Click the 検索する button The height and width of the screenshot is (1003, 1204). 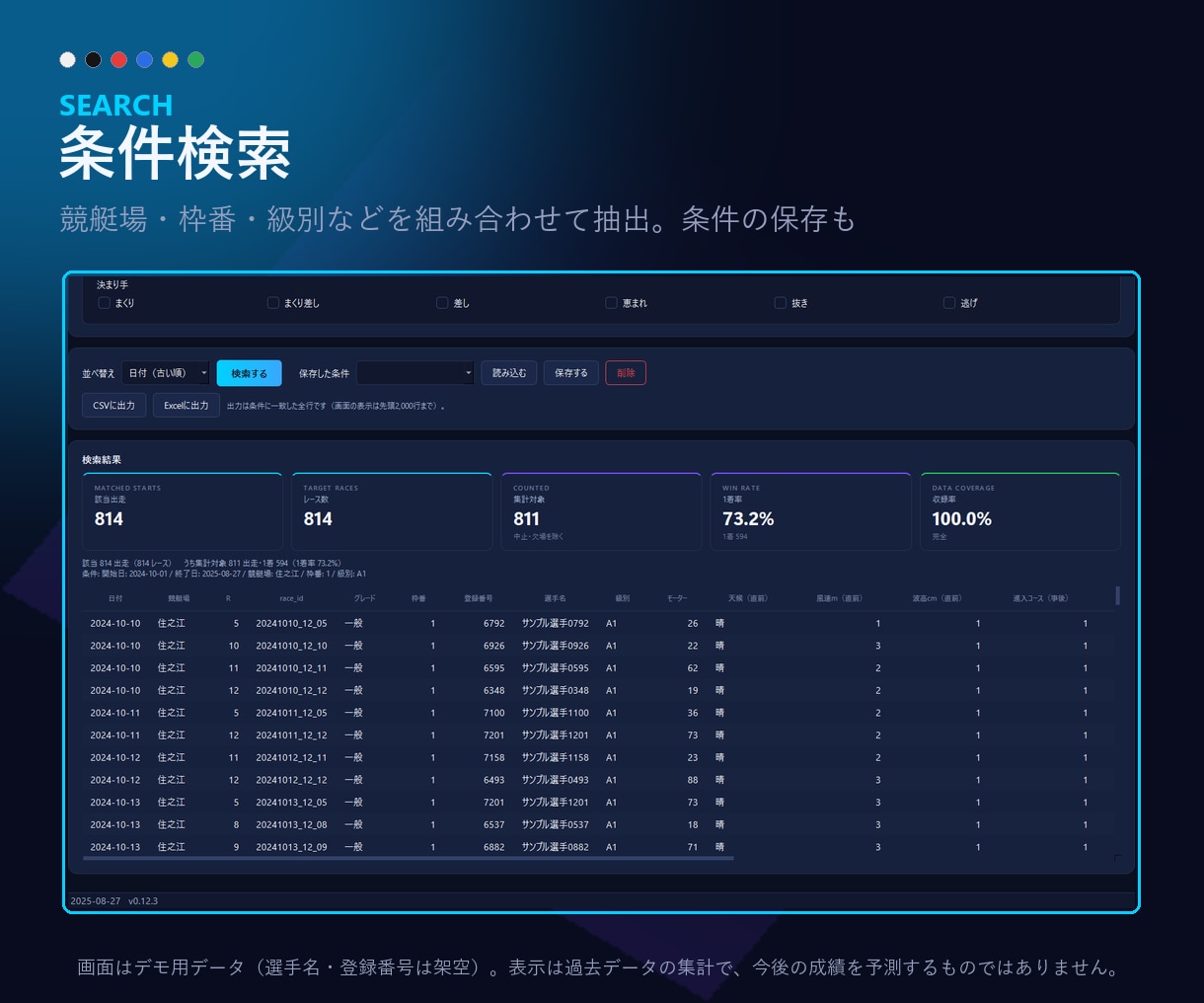tap(249, 373)
